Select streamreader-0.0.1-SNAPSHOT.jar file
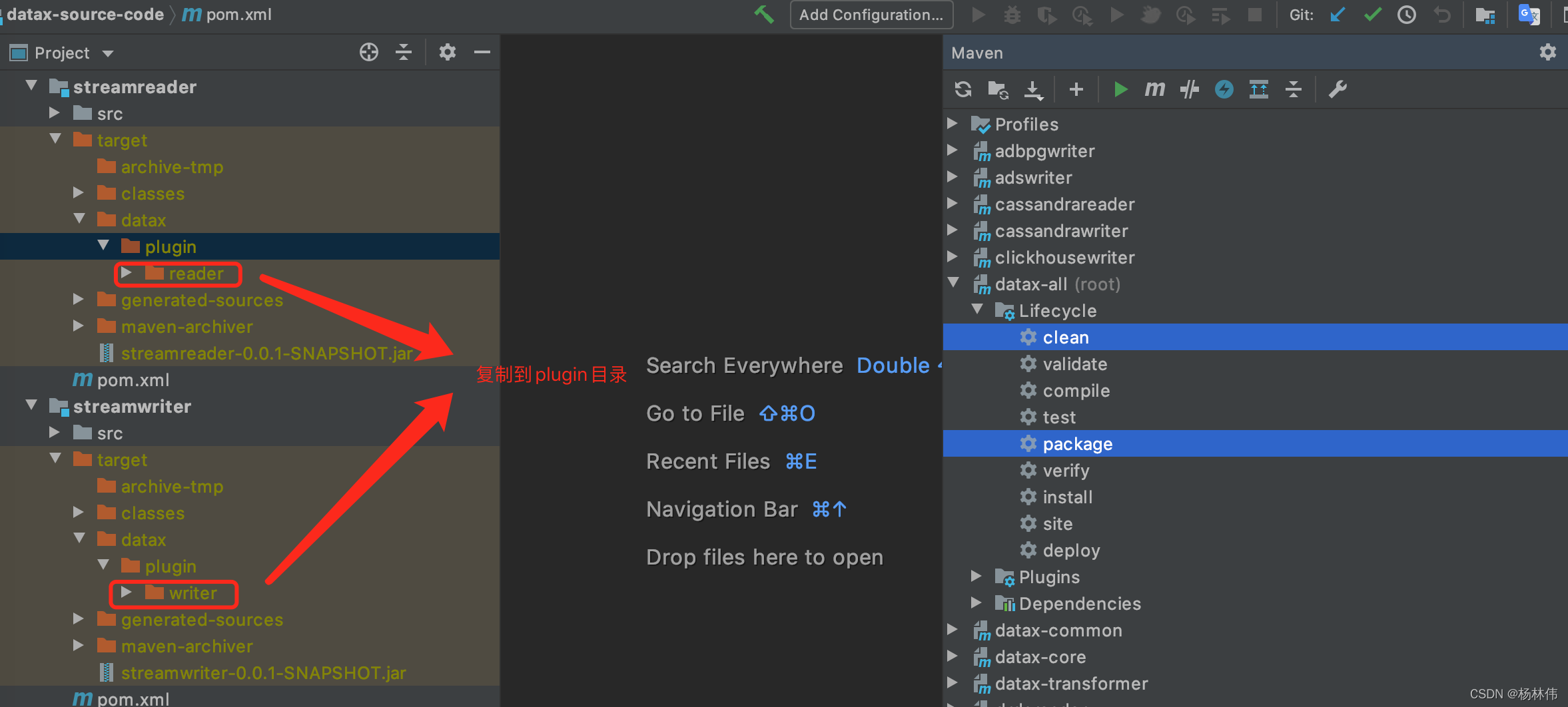Viewport: 1568px width, 707px height. coord(250,353)
